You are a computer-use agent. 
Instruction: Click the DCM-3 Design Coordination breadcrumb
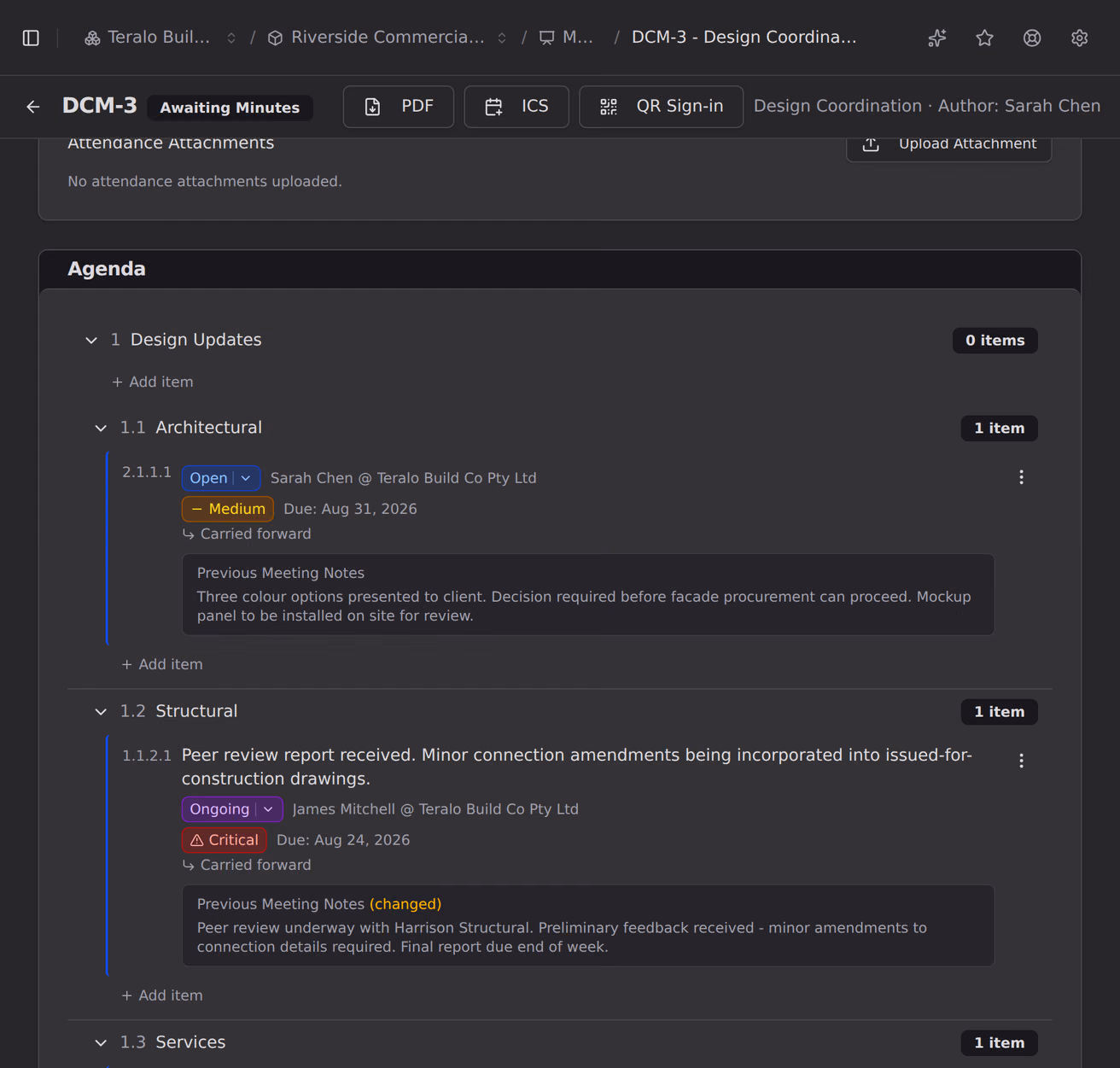pos(744,38)
